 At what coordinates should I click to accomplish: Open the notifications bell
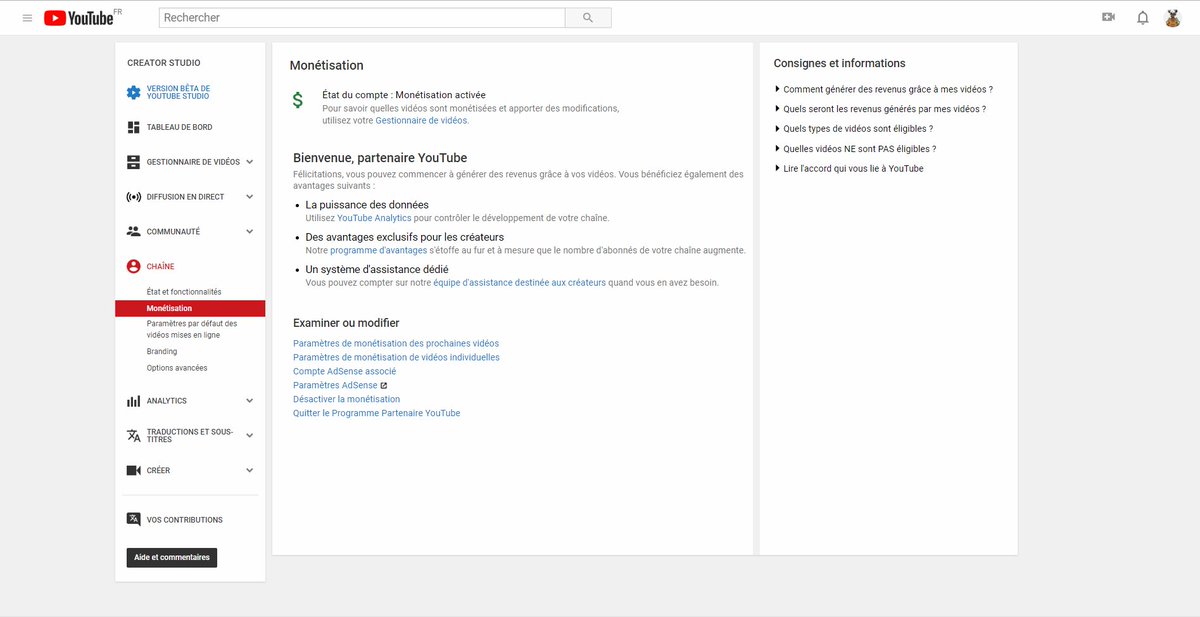click(x=1142, y=18)
